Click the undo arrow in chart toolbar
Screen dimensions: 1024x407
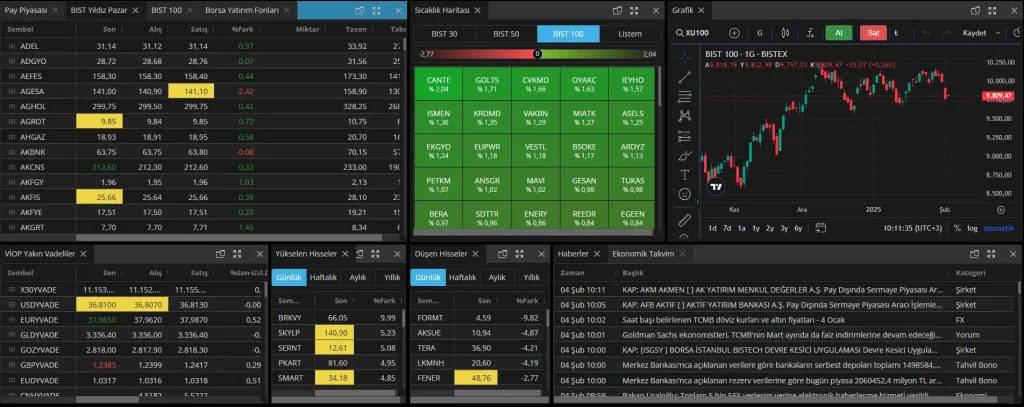click(x=925, y=33)
